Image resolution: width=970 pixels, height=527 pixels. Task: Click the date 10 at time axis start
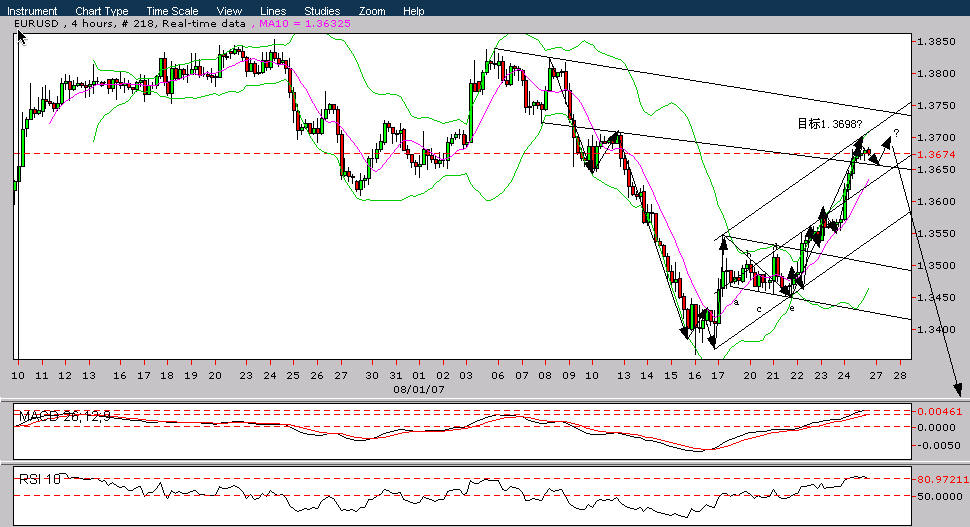click(18, 375)
